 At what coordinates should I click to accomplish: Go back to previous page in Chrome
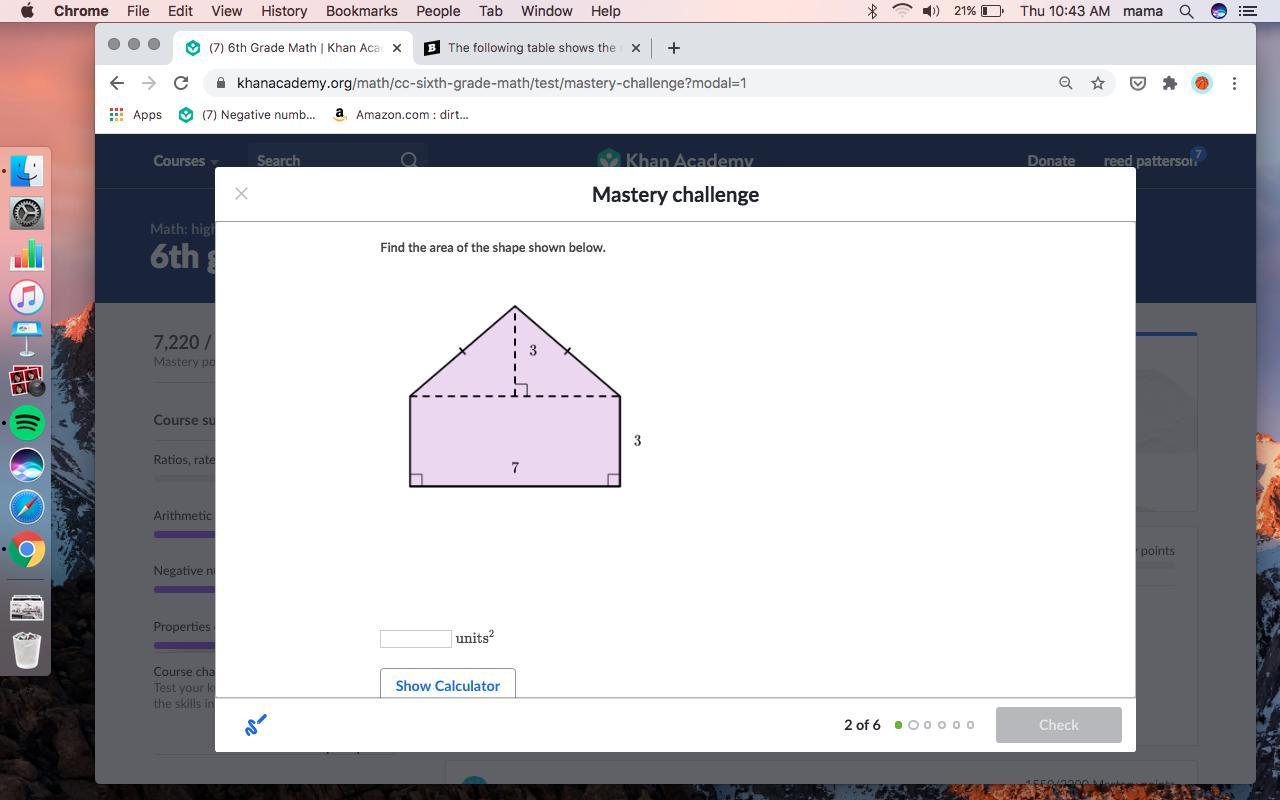pyautogui.click(x=117, y=83)
